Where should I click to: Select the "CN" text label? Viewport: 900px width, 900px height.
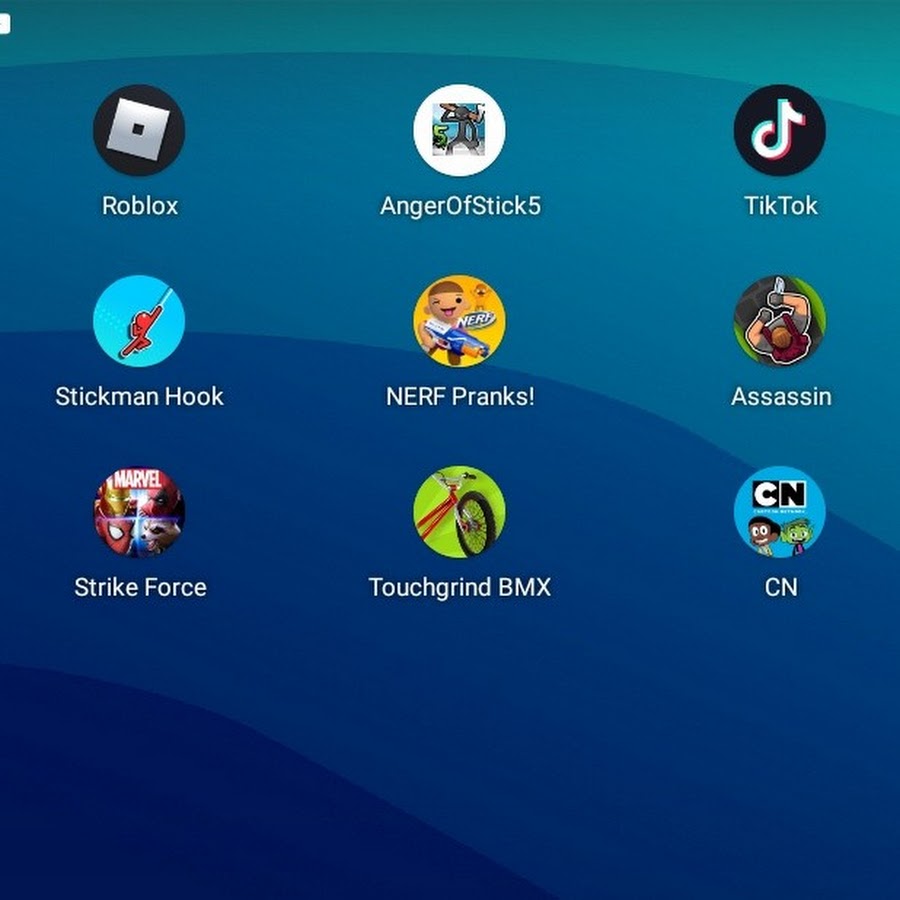point(781,587)
